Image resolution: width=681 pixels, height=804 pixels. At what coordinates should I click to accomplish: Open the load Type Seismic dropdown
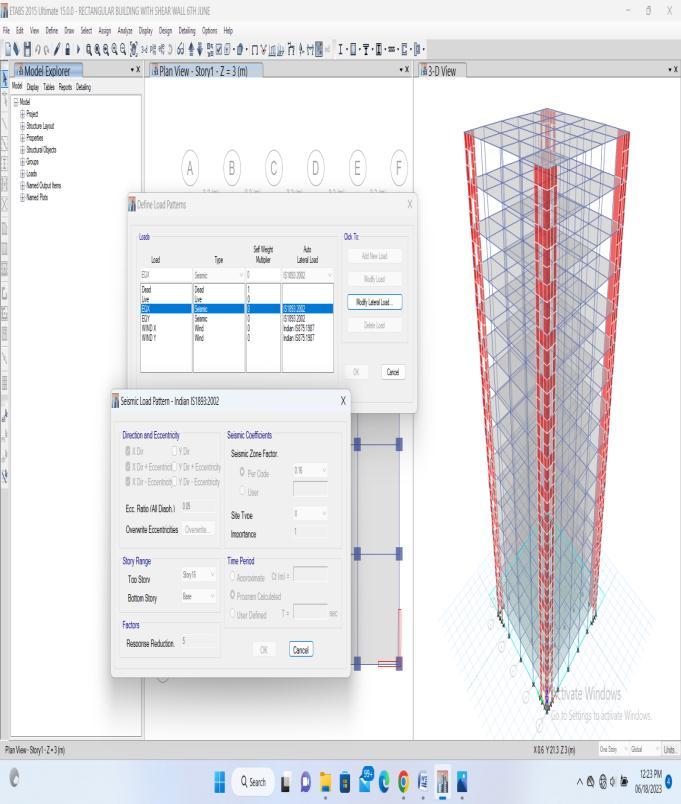tap(219, 275)
